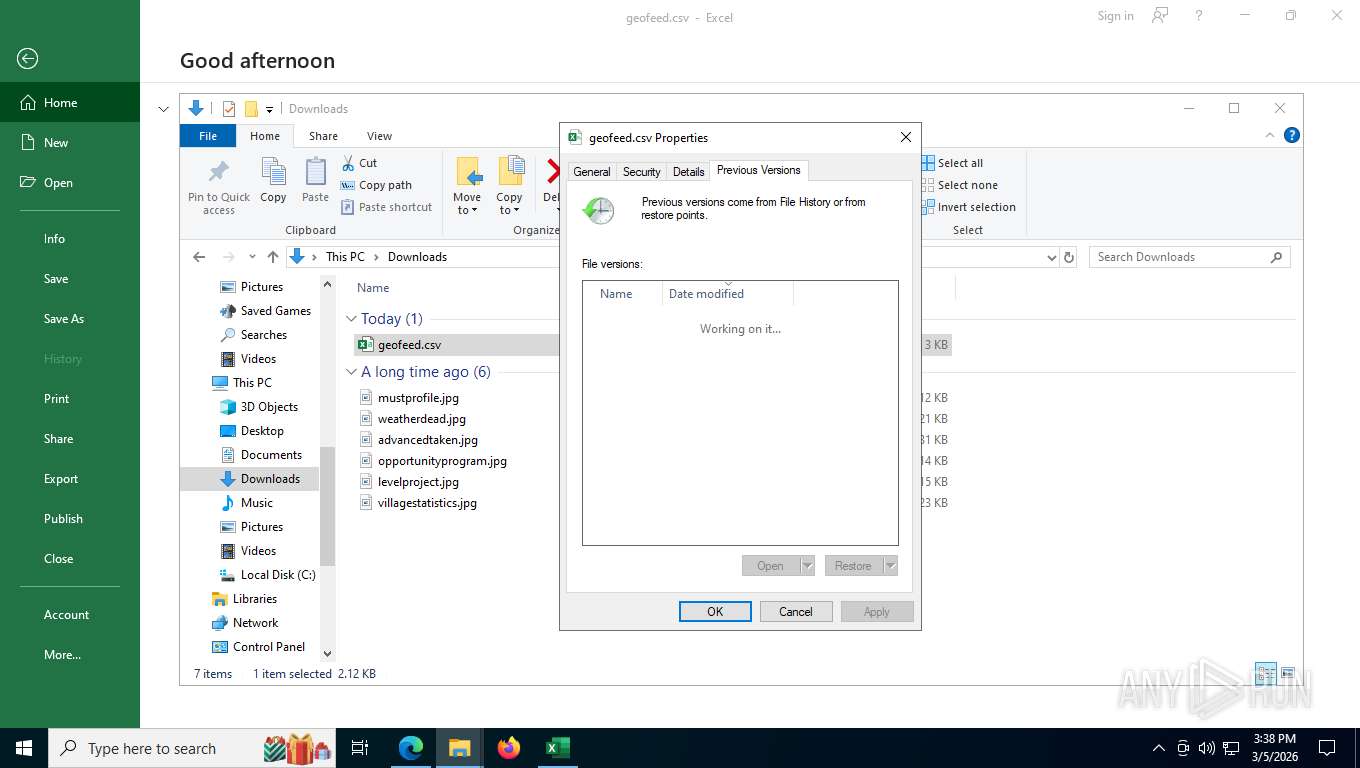Select mustprofile.jpg file
The width and height of the screenshot is (1360, 768).
click(x=418, y=397)
